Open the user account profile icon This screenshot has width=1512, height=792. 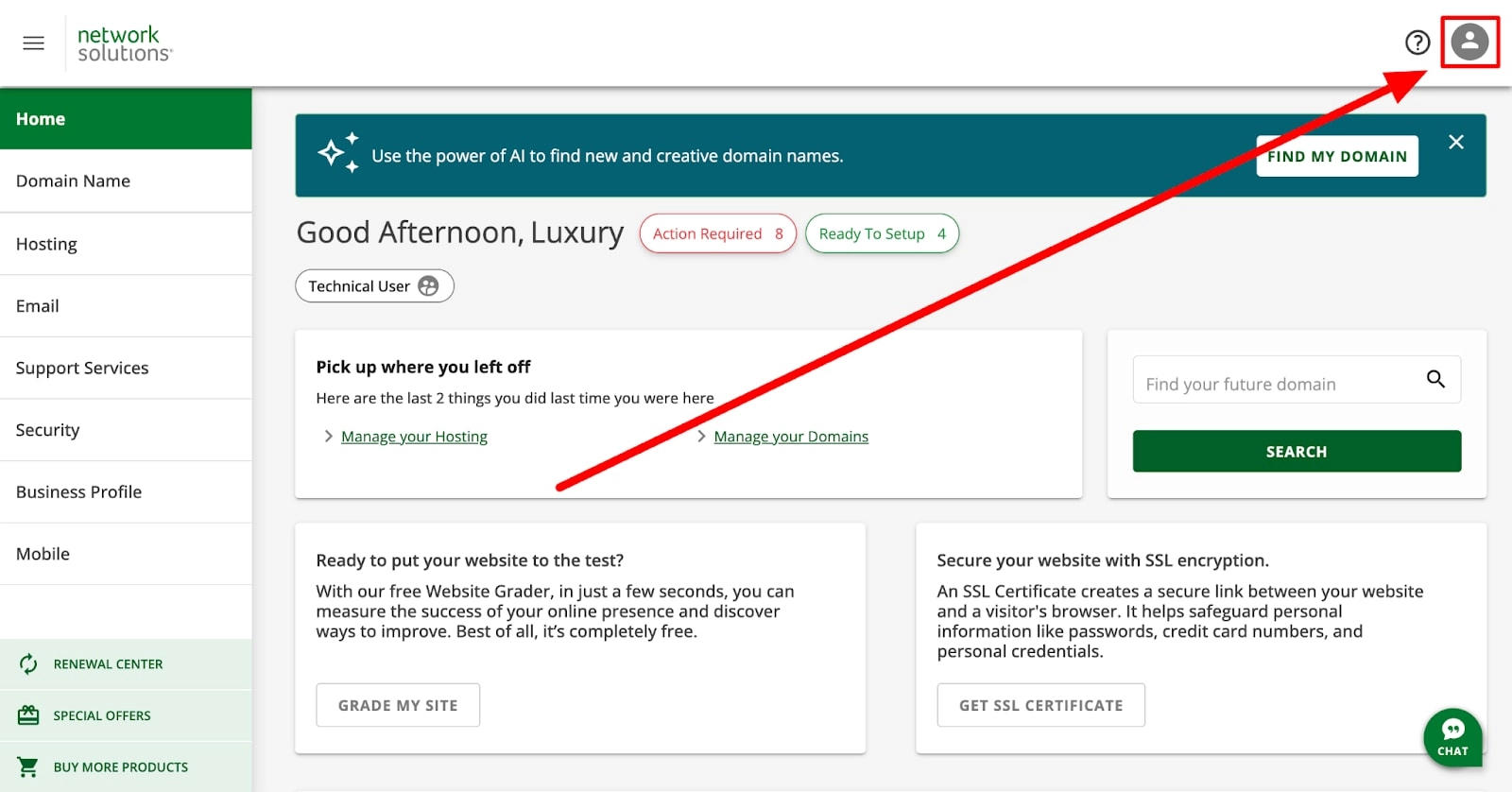pyautogui.click(x=1469, y=43)
